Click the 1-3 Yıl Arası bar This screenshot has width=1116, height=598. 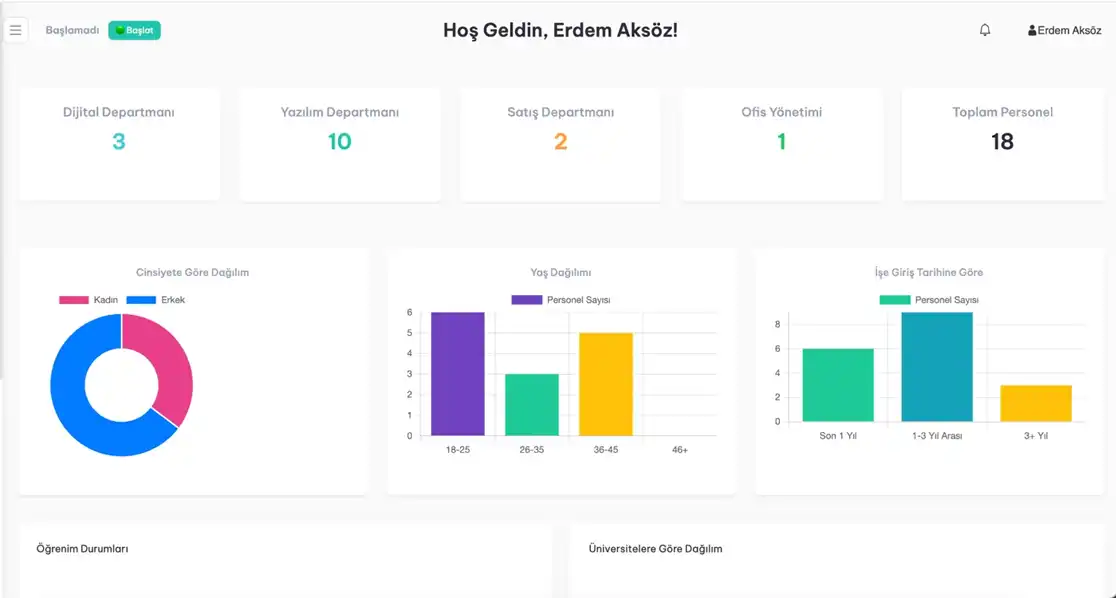point(937,367)
